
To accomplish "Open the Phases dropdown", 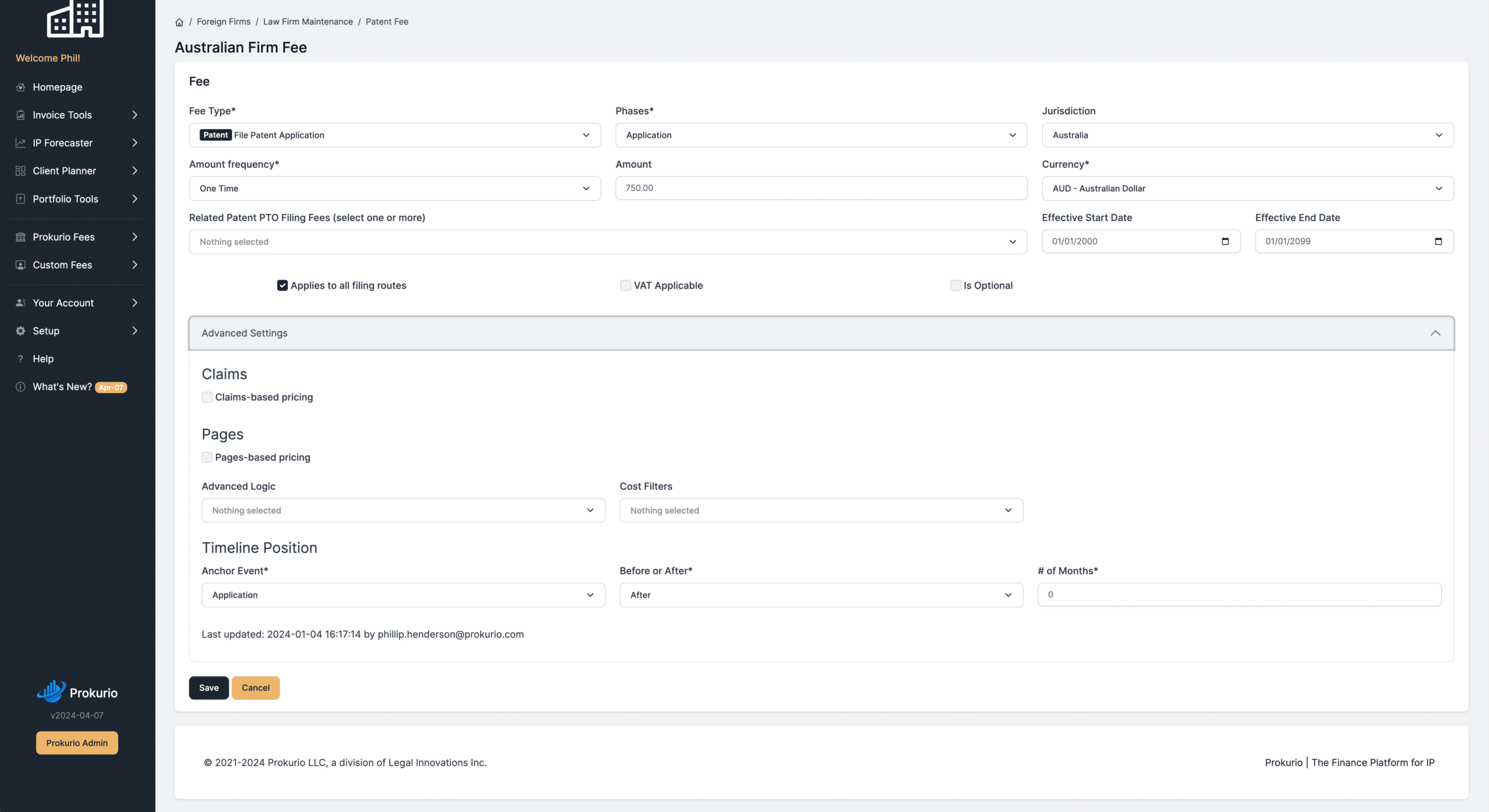I will point(821,135).
